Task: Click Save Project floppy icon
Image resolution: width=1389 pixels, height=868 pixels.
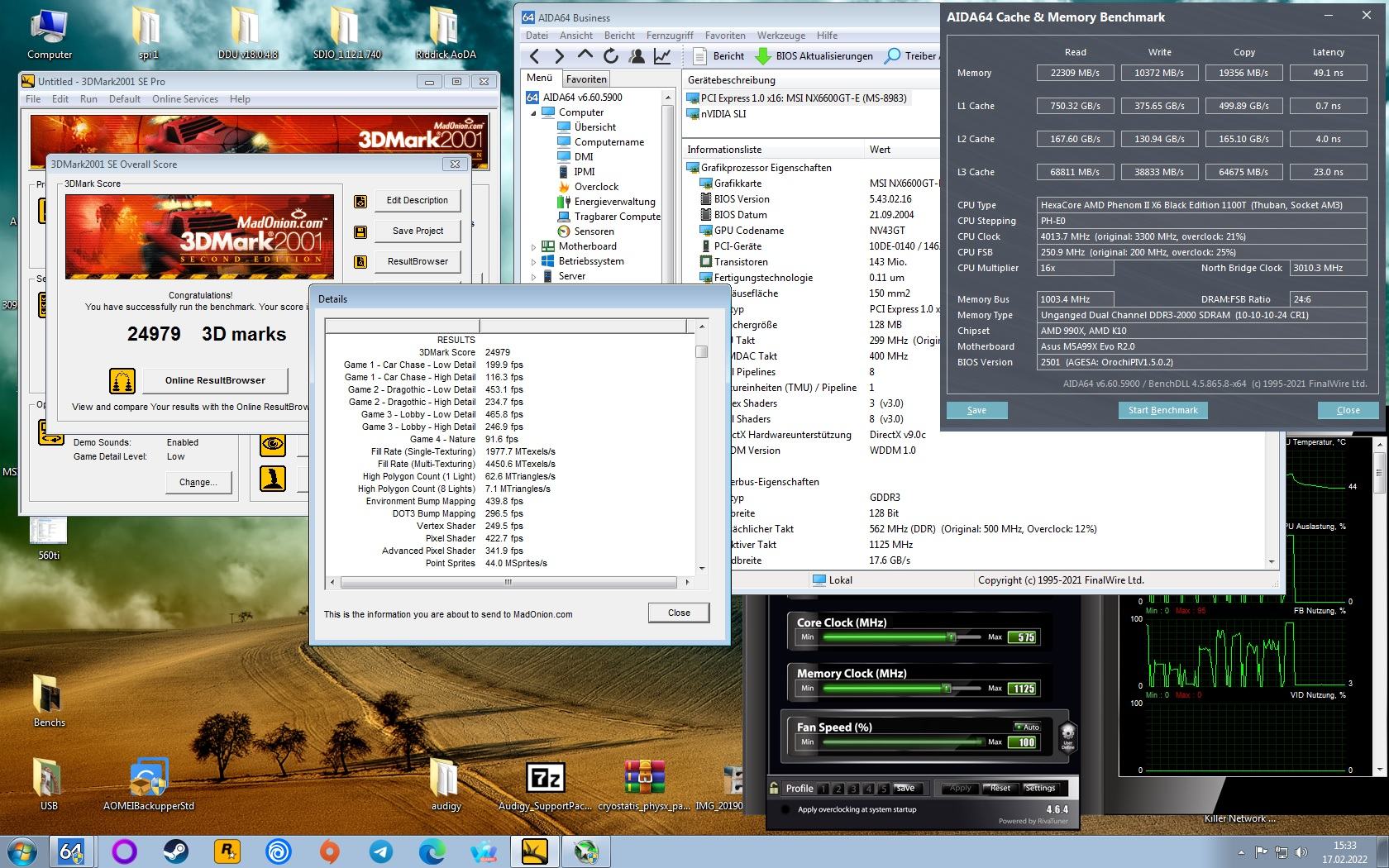Action: (x=360, y=231)
